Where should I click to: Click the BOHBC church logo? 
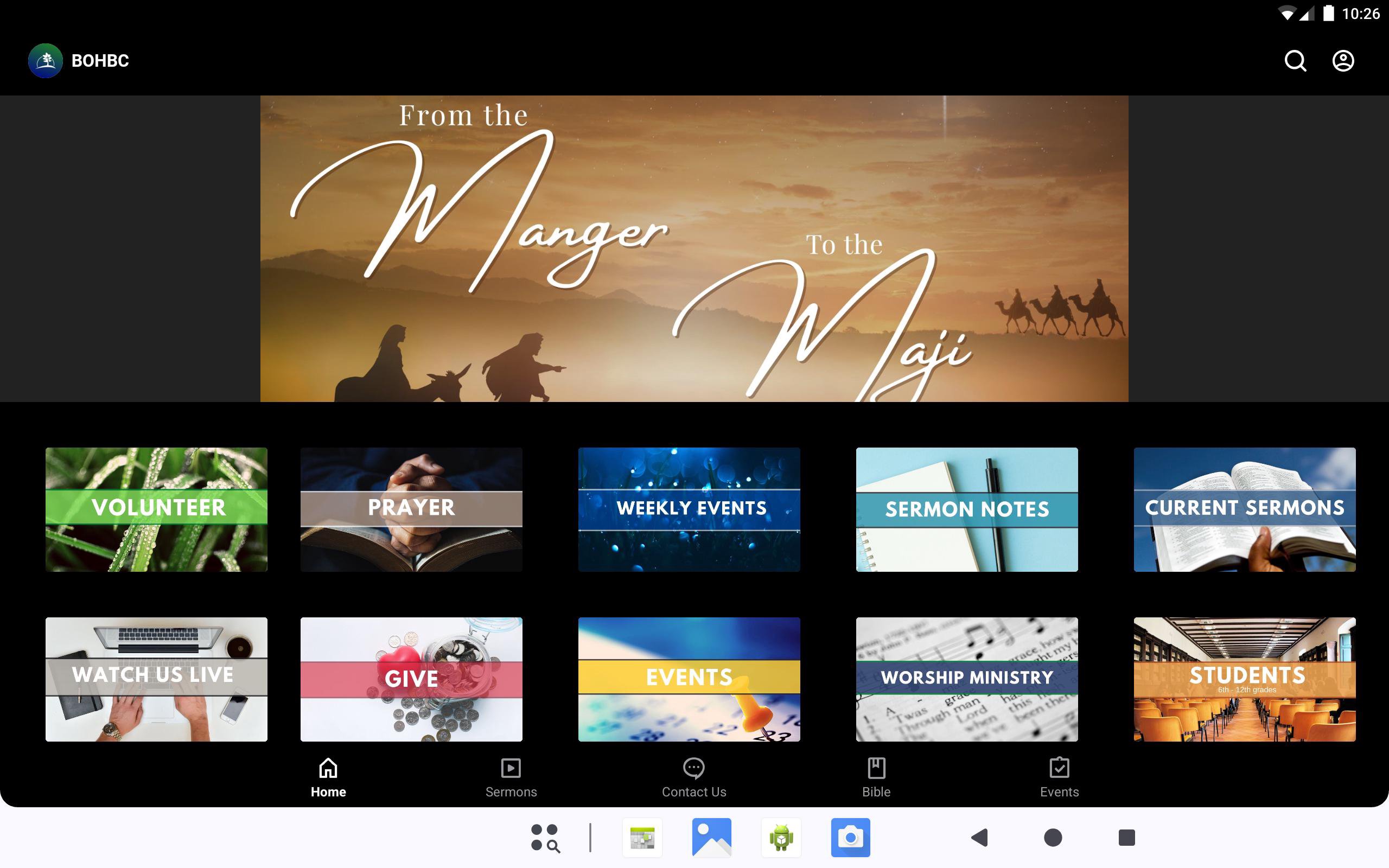(46, 61)
